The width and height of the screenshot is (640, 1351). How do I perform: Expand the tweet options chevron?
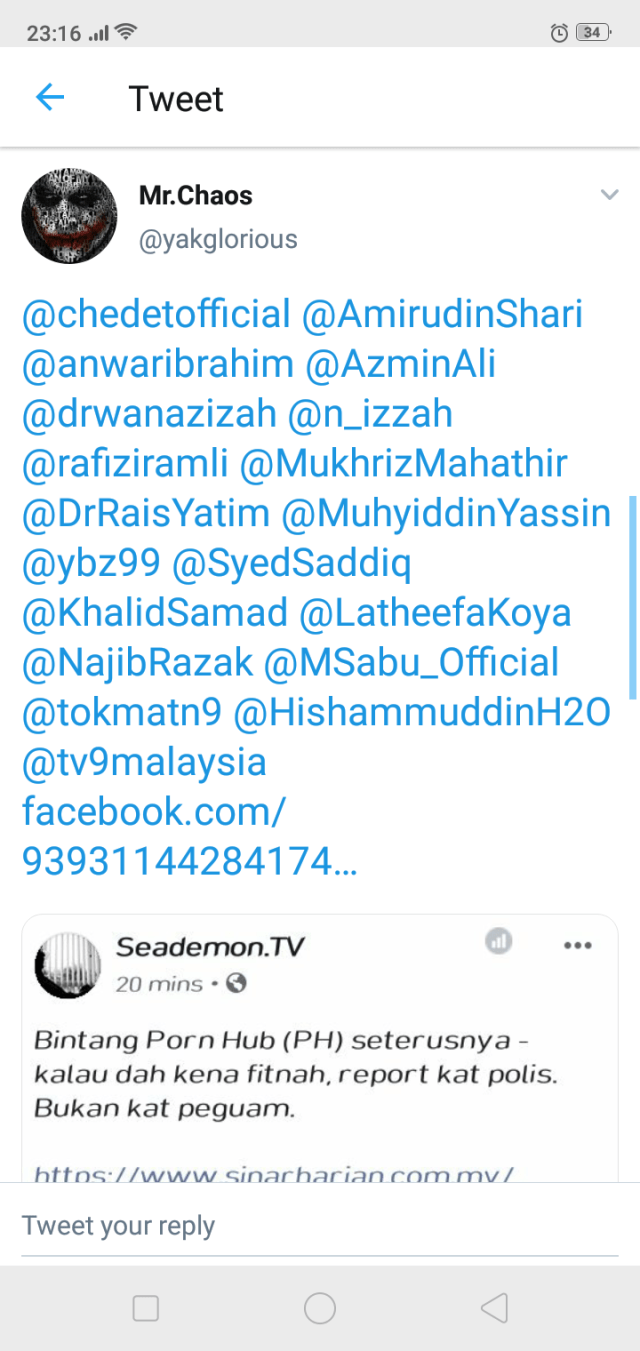click(x=609, y=194)
